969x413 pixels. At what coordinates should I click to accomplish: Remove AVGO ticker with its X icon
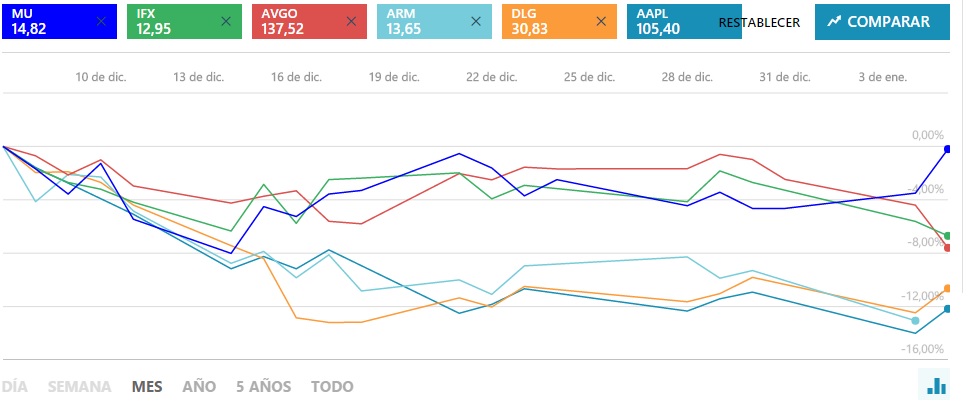(352, 22)
